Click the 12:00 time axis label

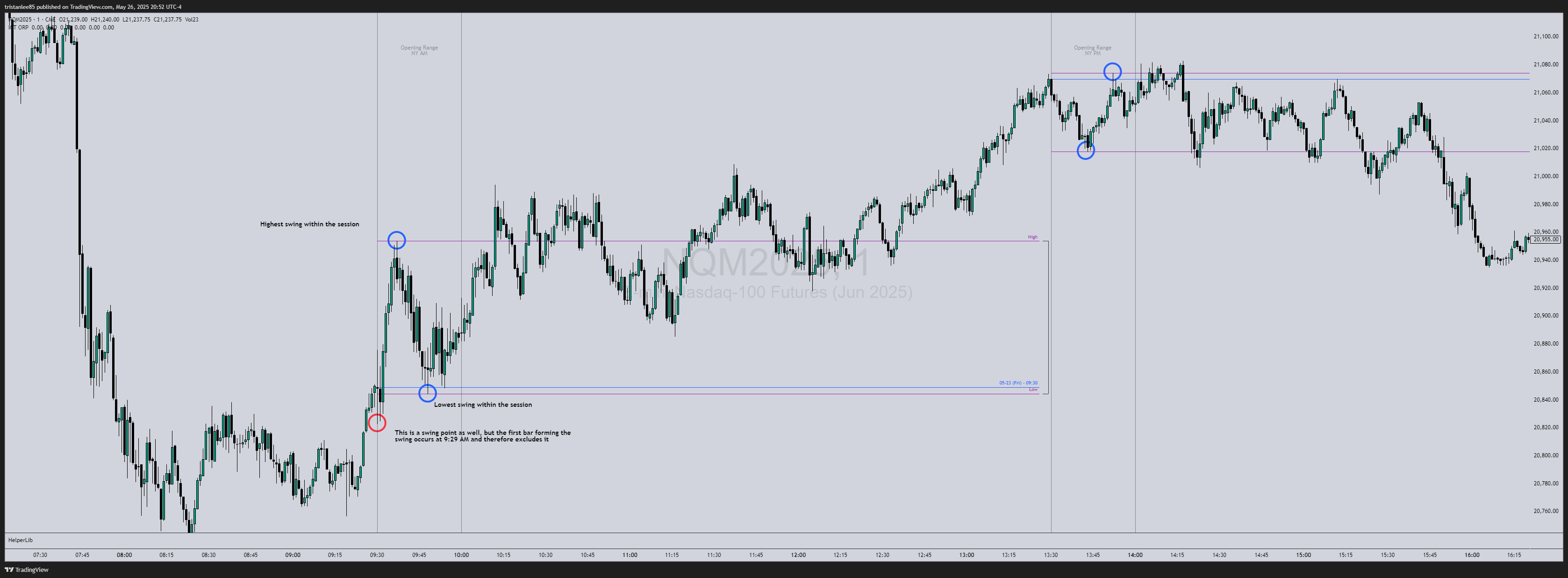798,555
